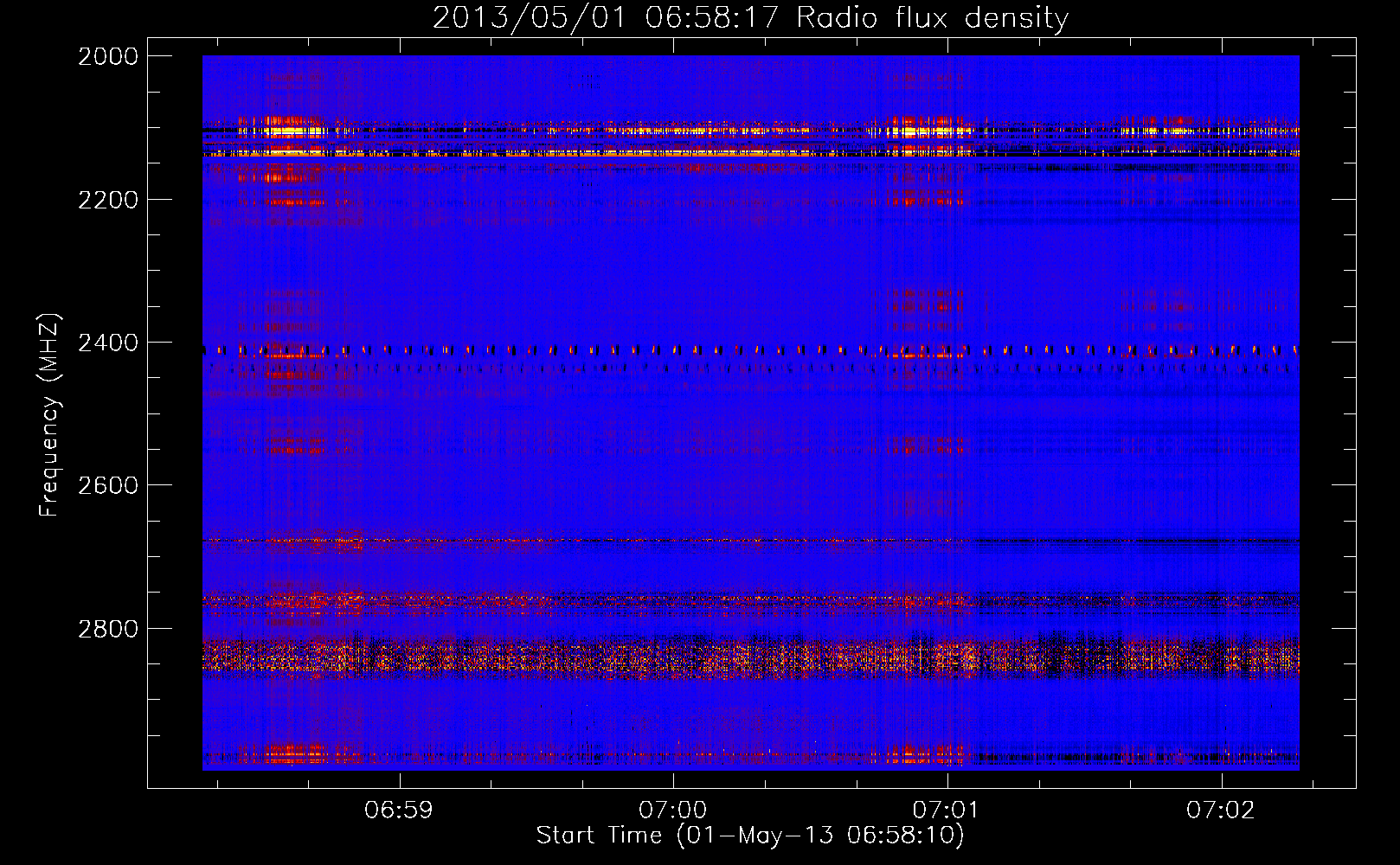
Task: Click the 07:00 time axis label
Action: (x=672, y=811)
